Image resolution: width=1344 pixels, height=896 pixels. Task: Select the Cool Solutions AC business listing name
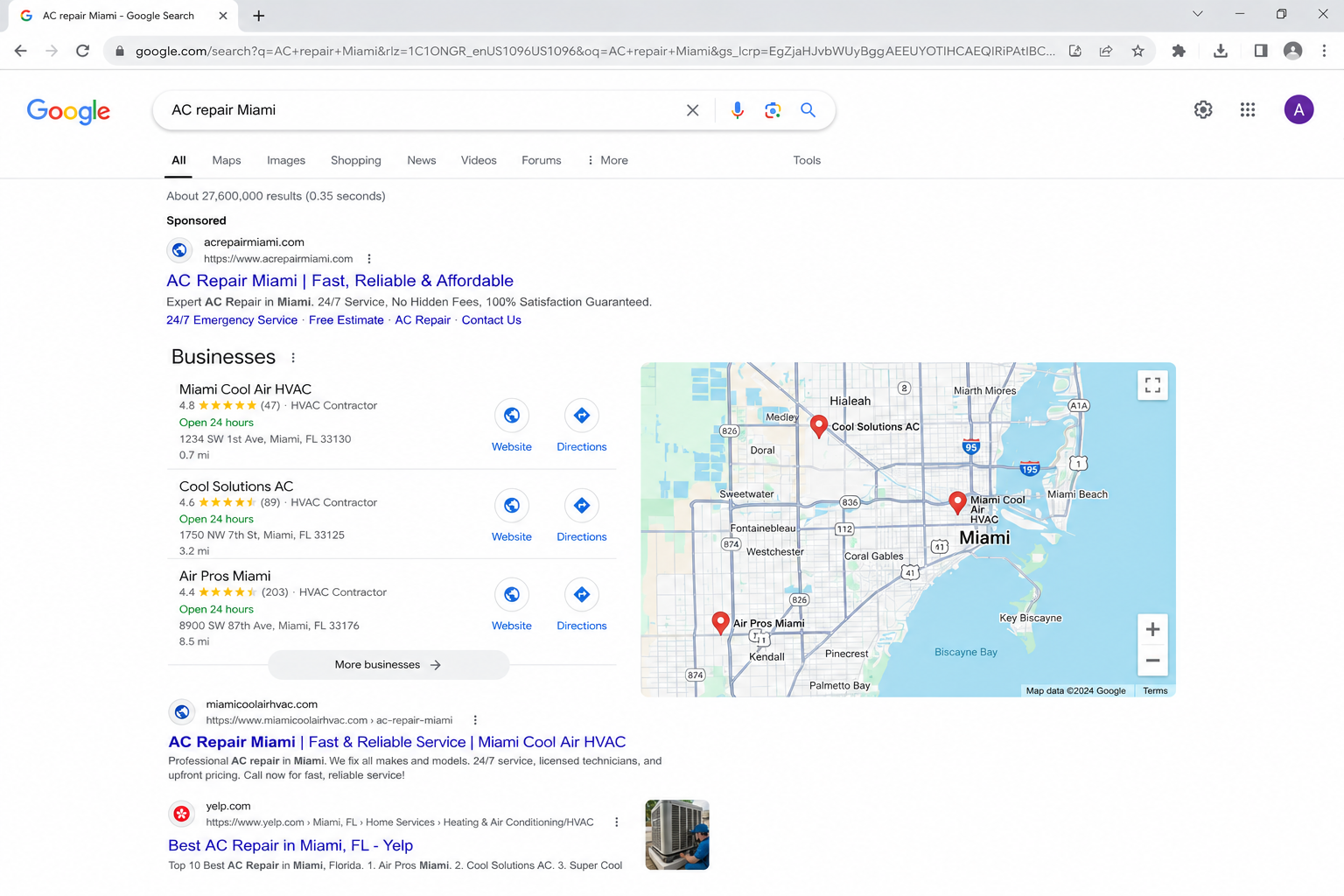pos(236,486)
